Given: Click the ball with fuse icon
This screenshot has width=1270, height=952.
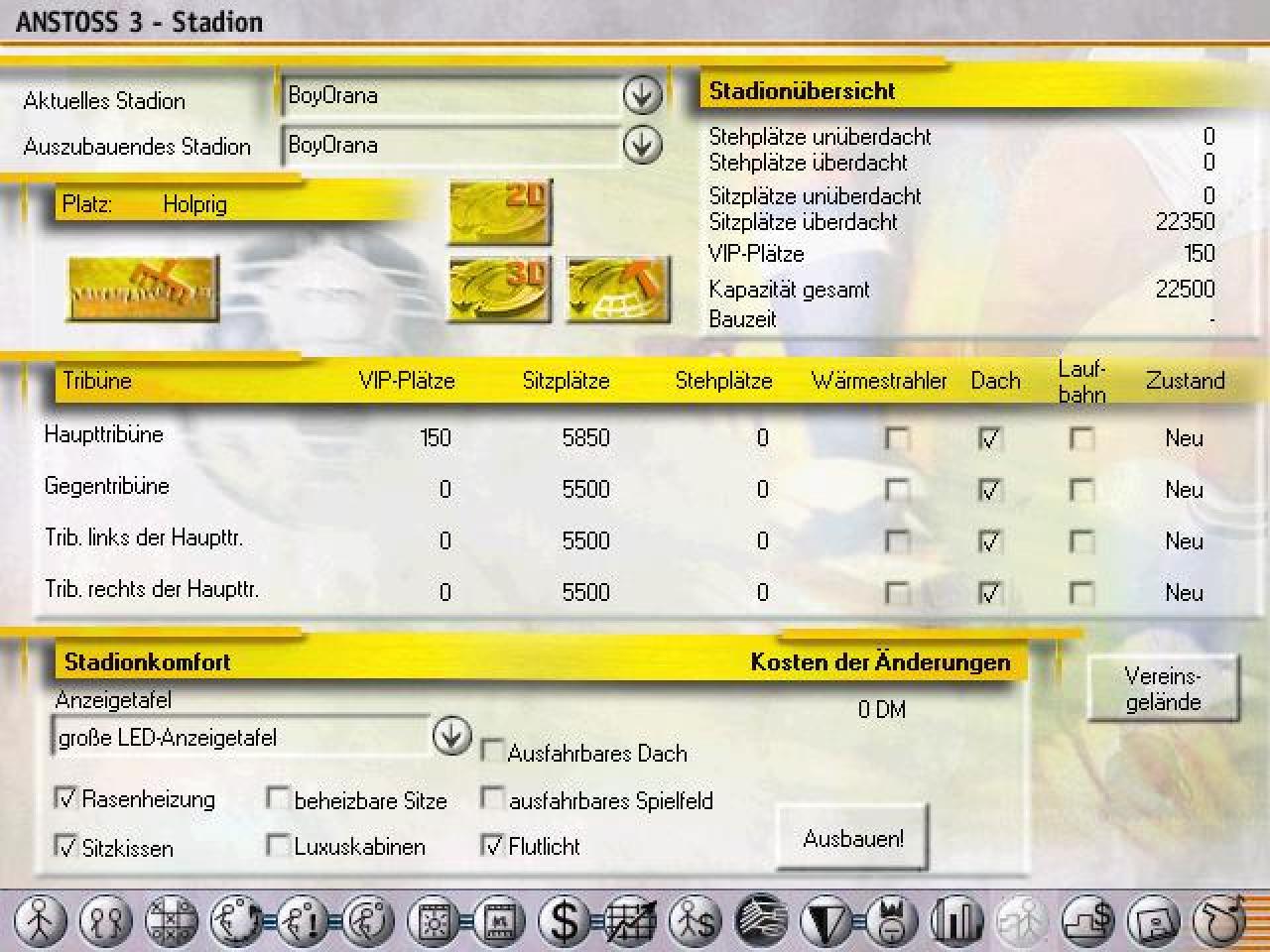Looking at the screenshot, I should [x=1219, y=921].
